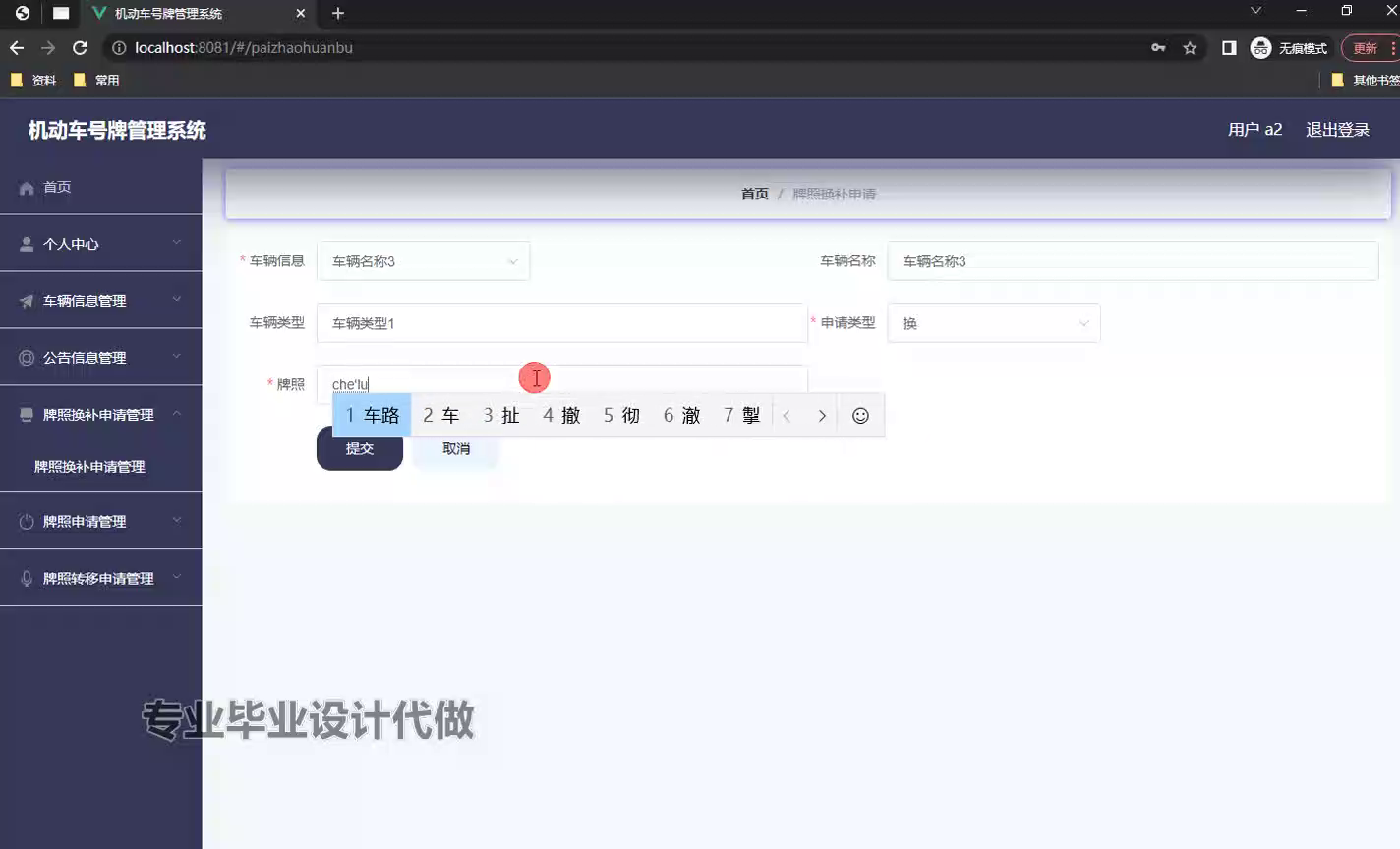Click the 首页 breadcrumb link
Viewport: 1400px width, 849px height.
[x=755, y=194]
